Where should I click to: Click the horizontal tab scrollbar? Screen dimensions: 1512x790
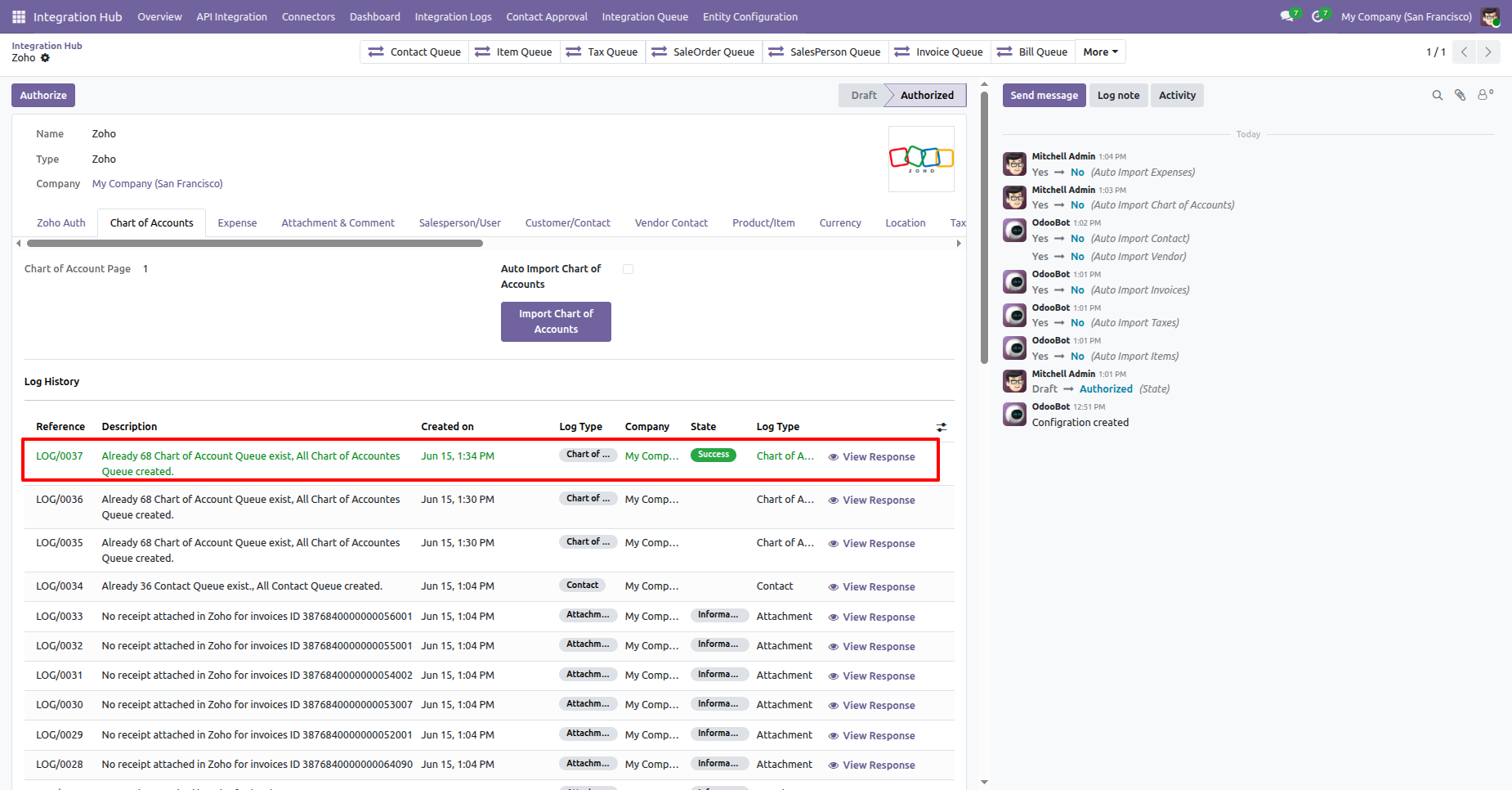[255, 243]
